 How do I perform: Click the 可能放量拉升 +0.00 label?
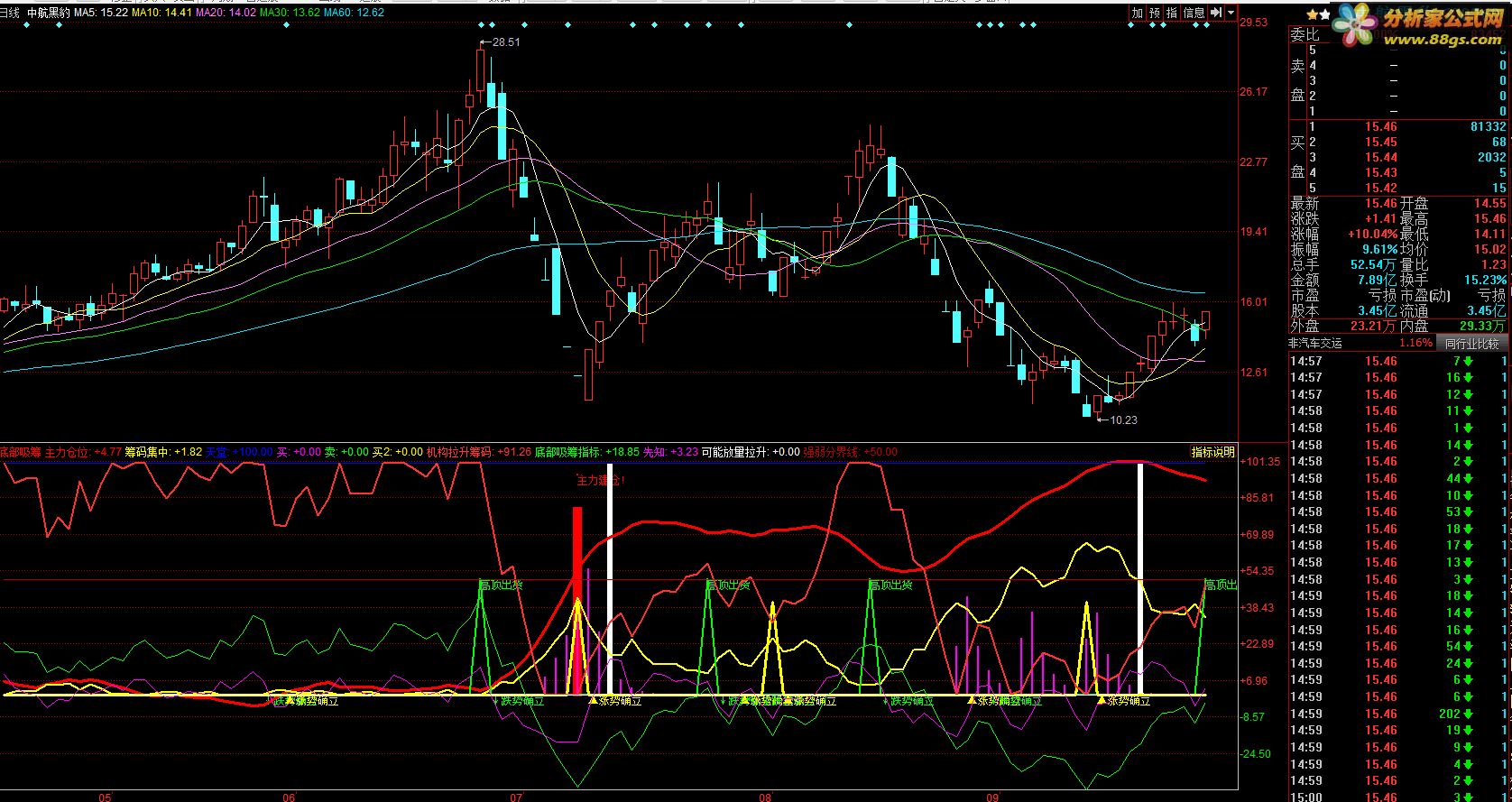click(x=751, y=452)
